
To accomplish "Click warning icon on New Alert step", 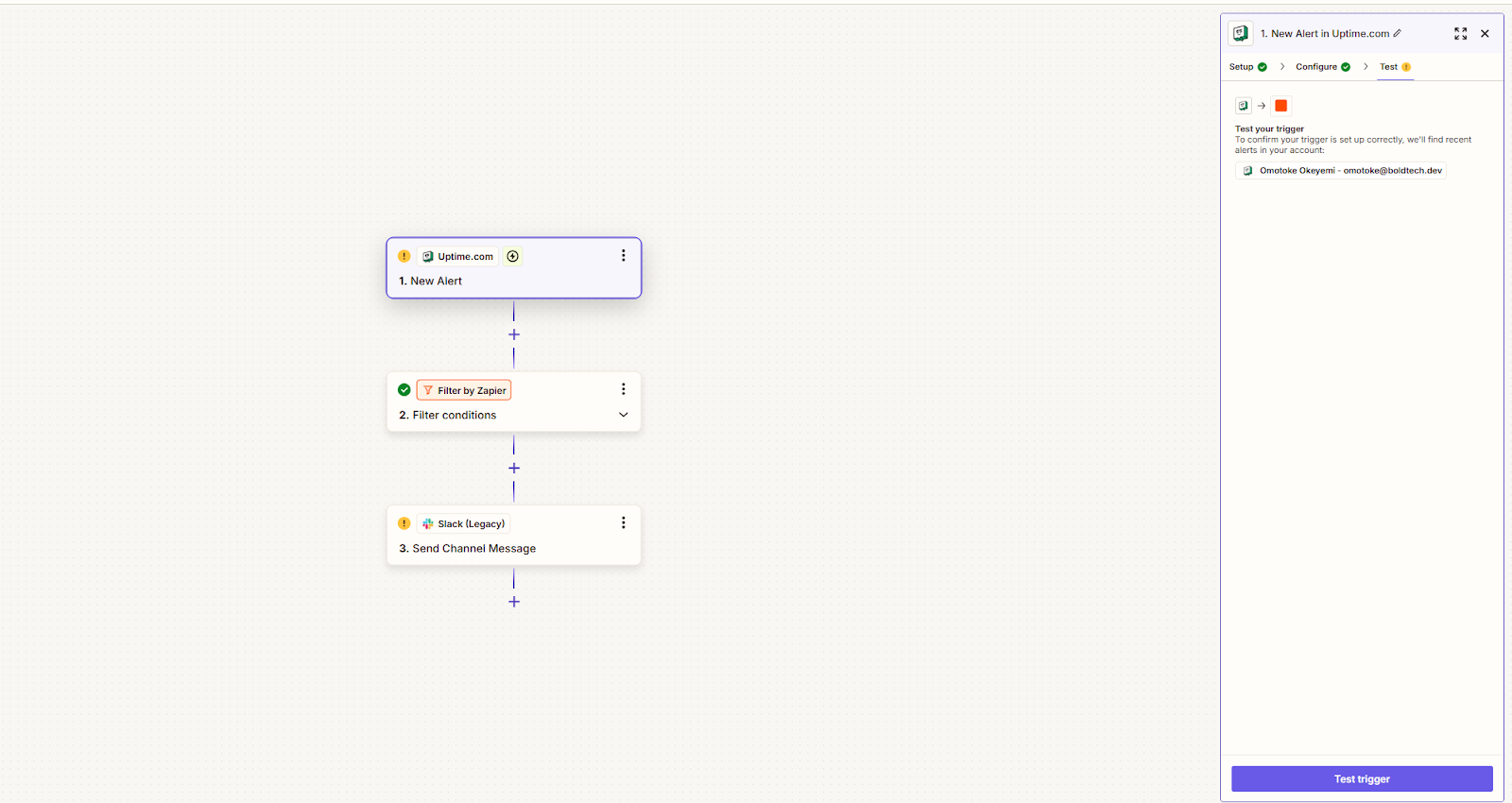I will pyautogui.click(x=404, y=256).
